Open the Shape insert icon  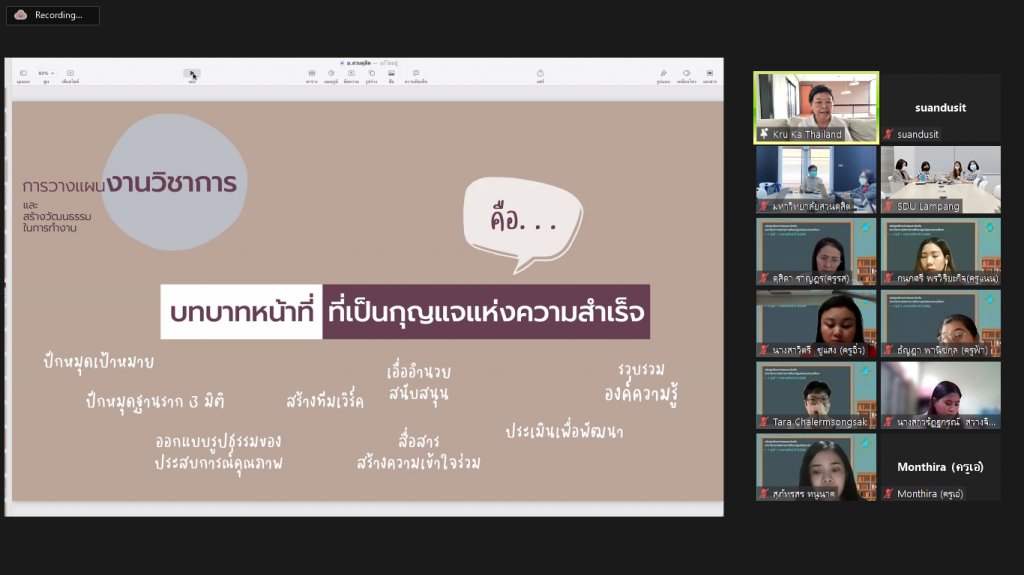point(371,74)
